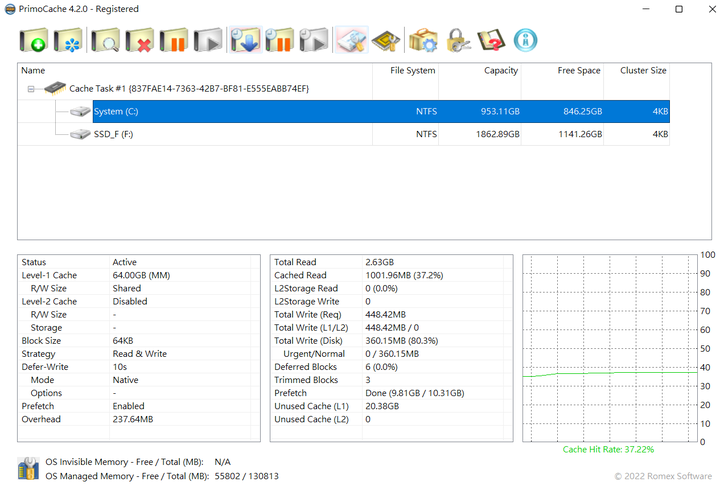Click the 953.11GB capacity cell
The width and height of the screenshot is (720, 486).
(500, 111)
